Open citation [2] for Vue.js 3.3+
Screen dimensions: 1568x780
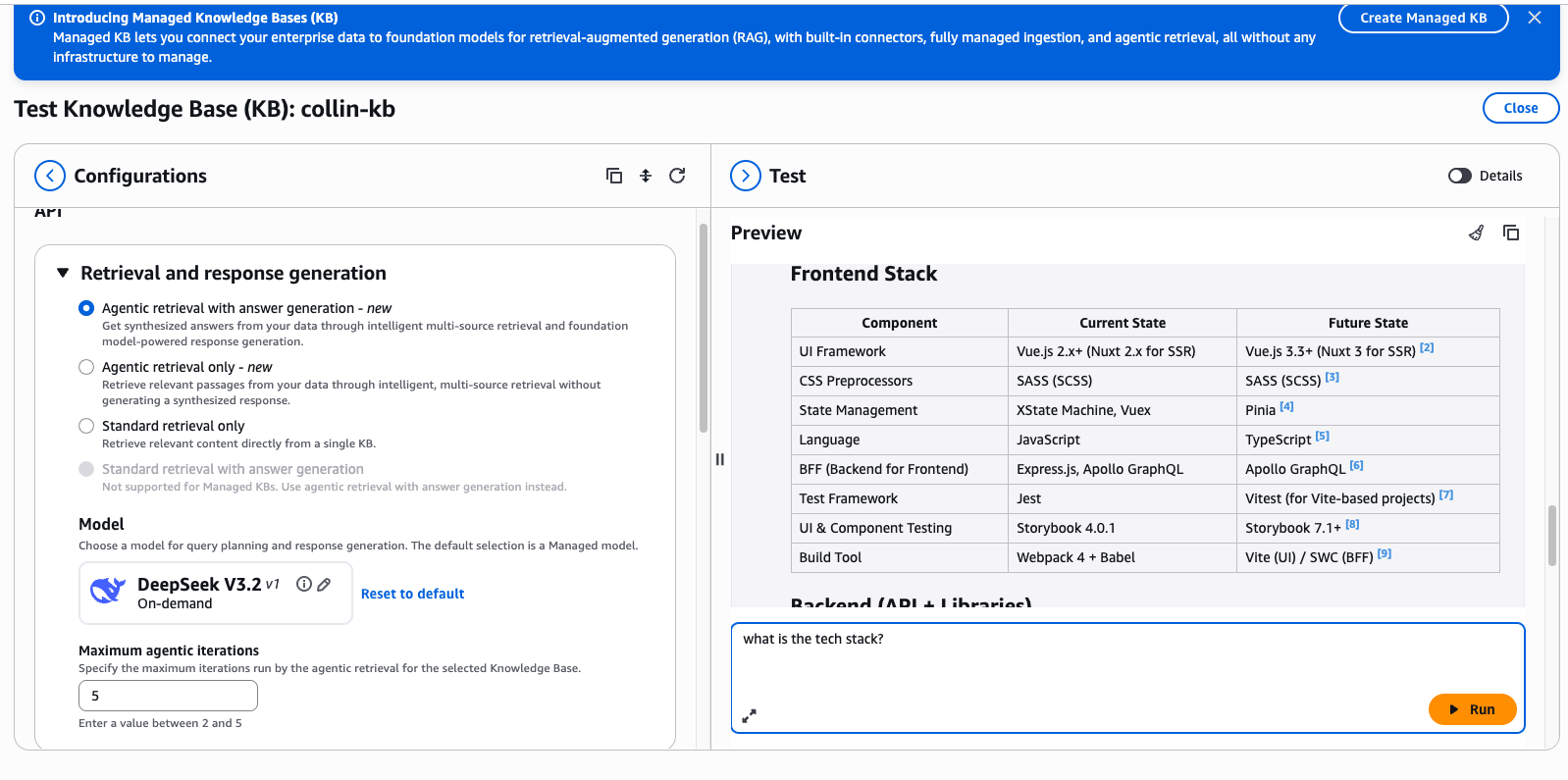[x=1427, y=347]
